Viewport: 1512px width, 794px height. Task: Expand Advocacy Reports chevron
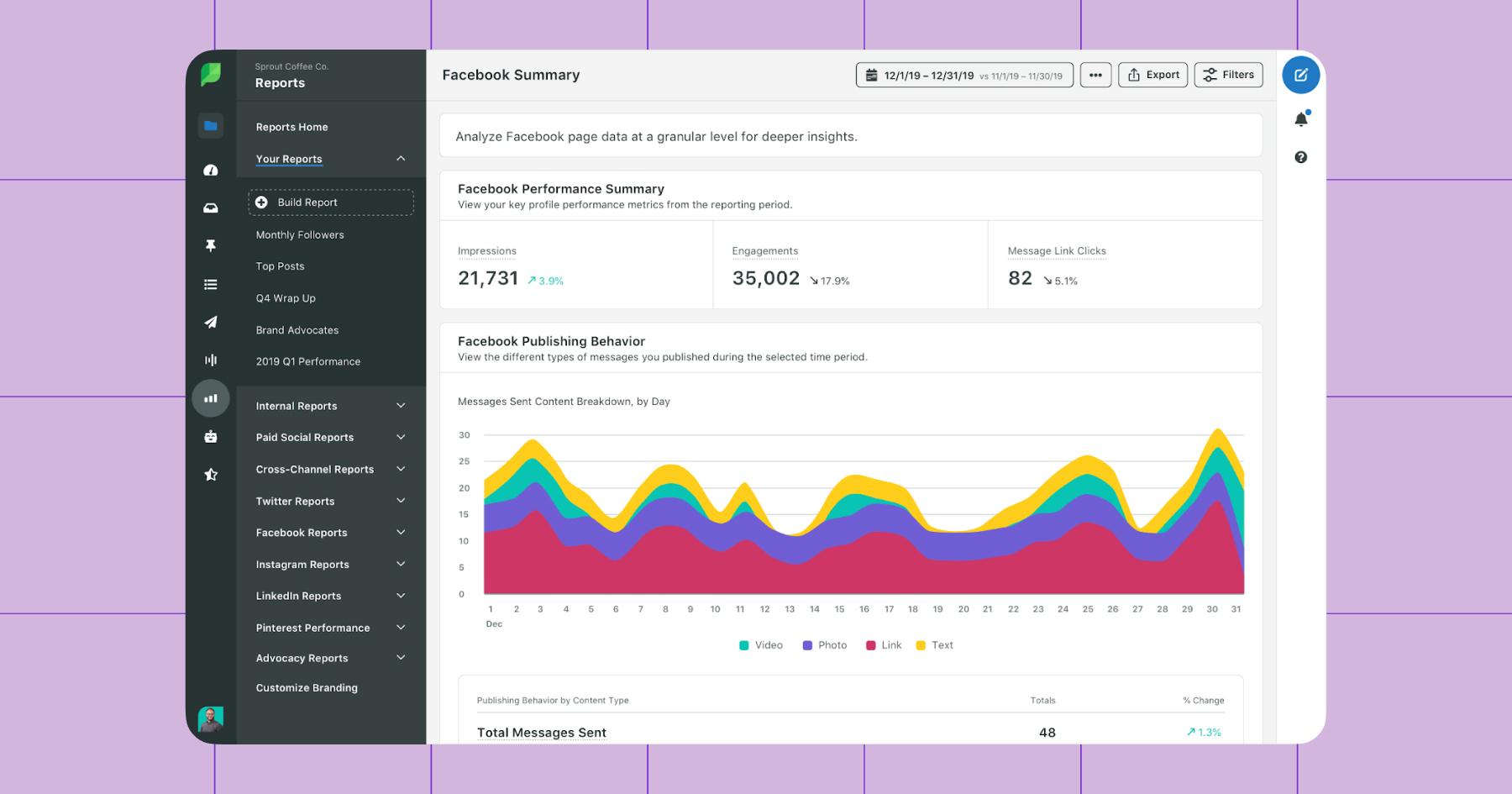(x=401, y=658)
